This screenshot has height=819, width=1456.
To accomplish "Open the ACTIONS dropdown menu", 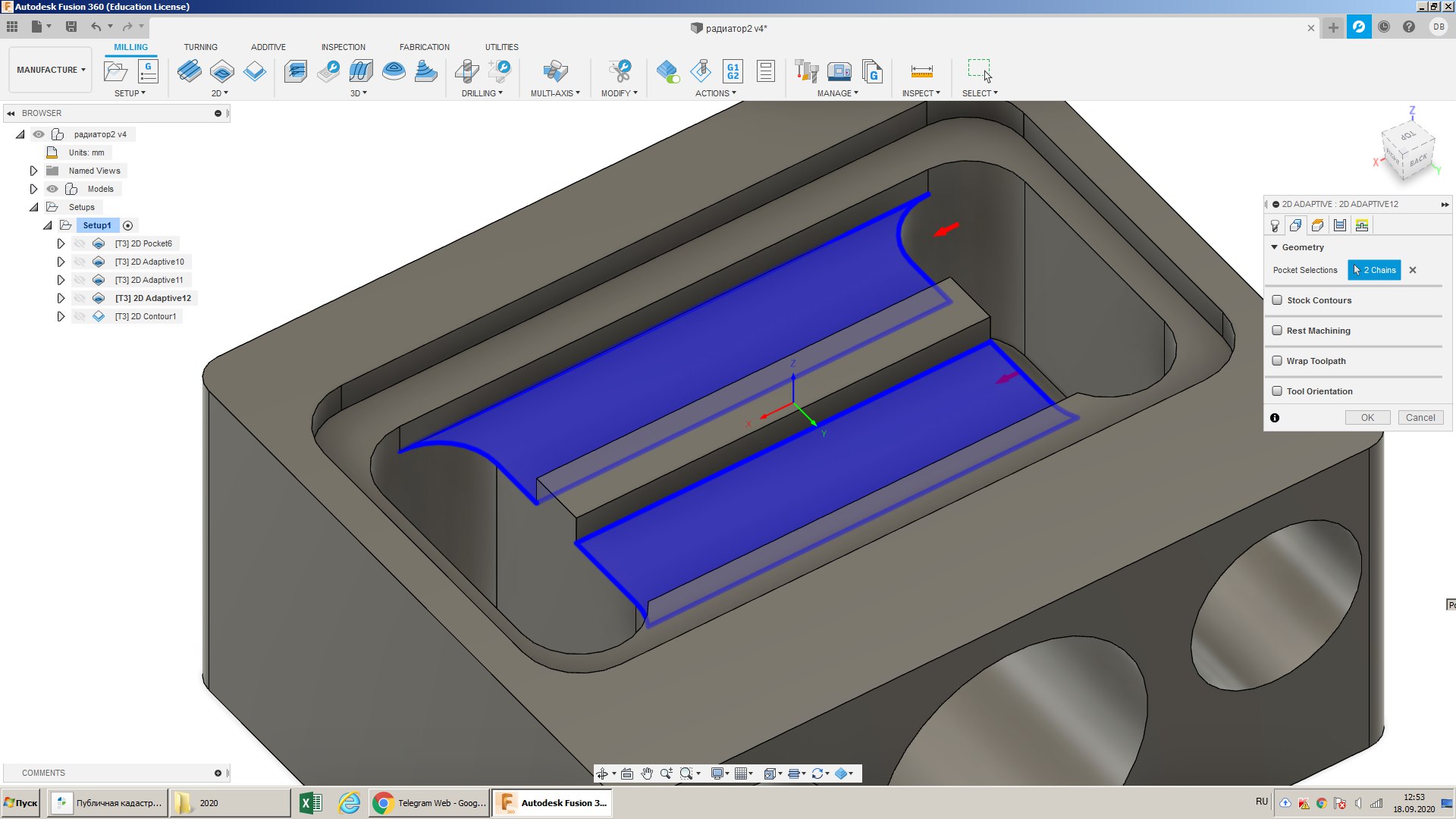I will pyautogui.click(x=715, y=93).
